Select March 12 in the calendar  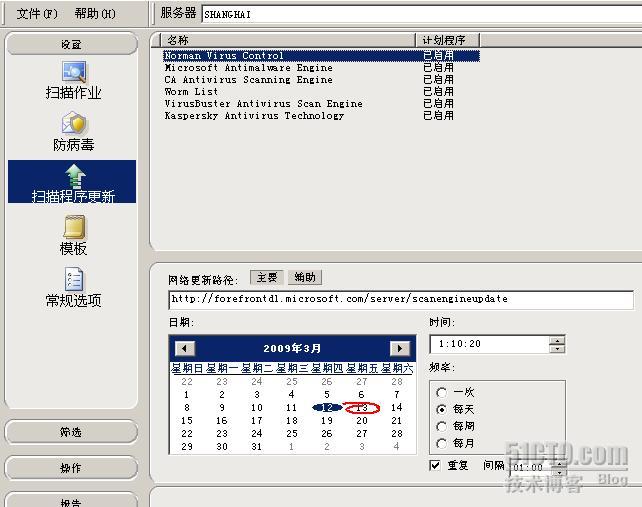(x=327, y=407)
